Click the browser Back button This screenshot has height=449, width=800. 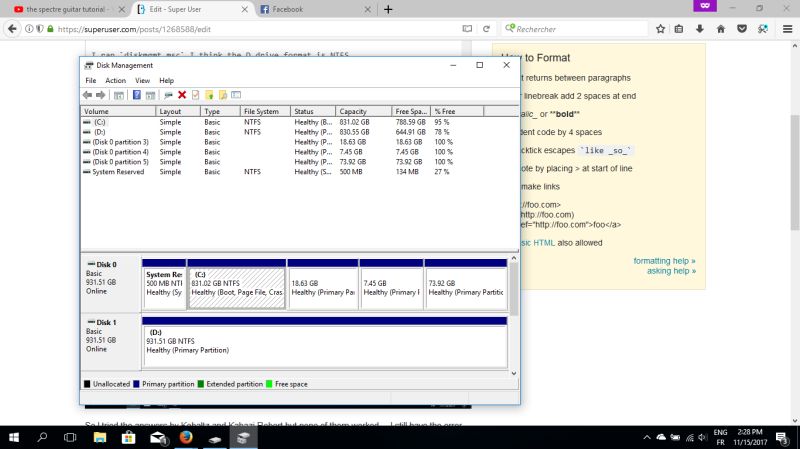pyautogui.click(x=12, y=29)
